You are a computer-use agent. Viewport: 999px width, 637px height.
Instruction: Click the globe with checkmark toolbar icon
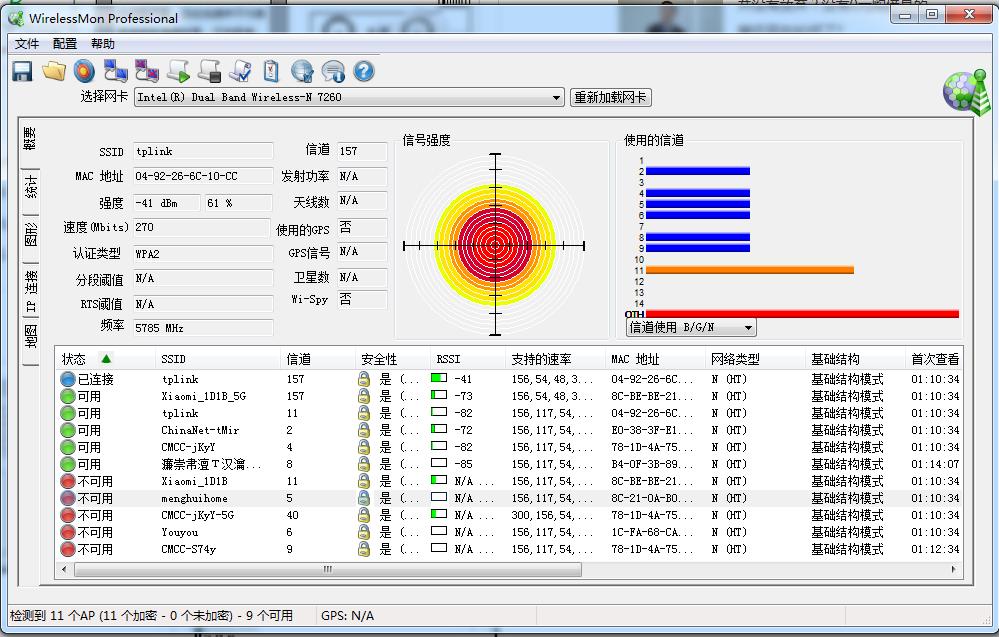pyautogui.click(x=300, y=70)
